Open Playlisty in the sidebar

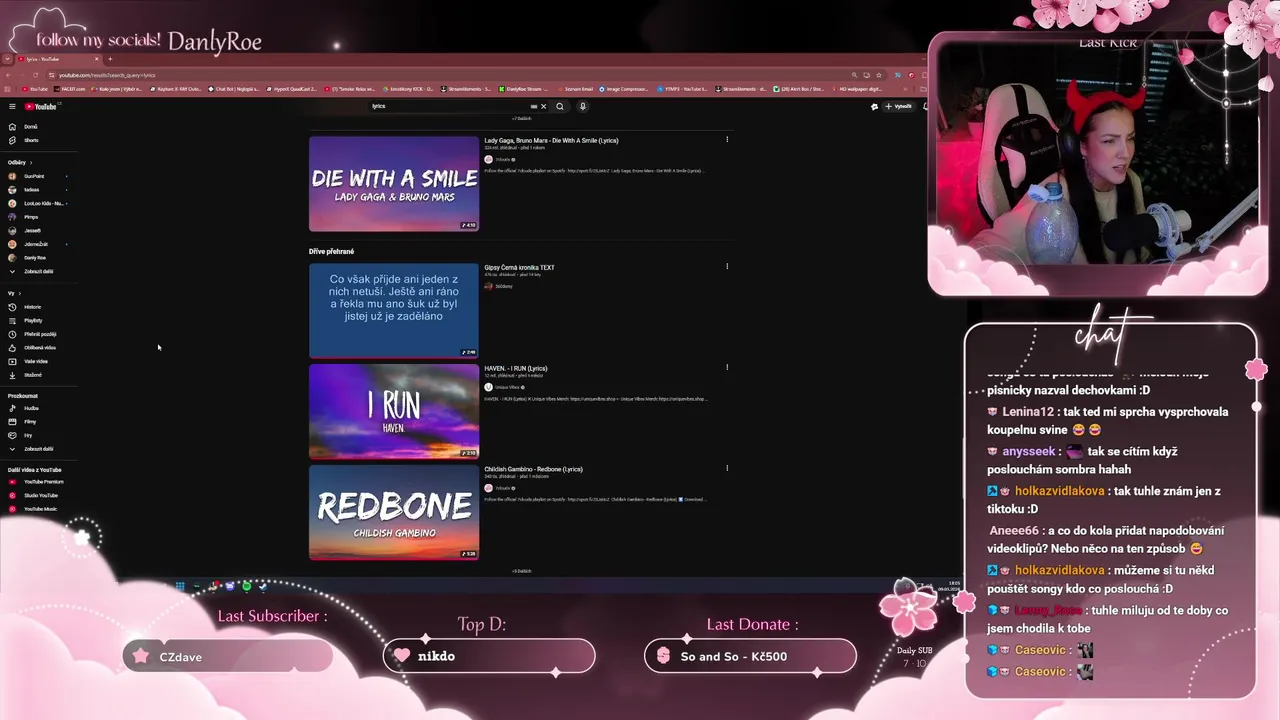coord(33,321)
